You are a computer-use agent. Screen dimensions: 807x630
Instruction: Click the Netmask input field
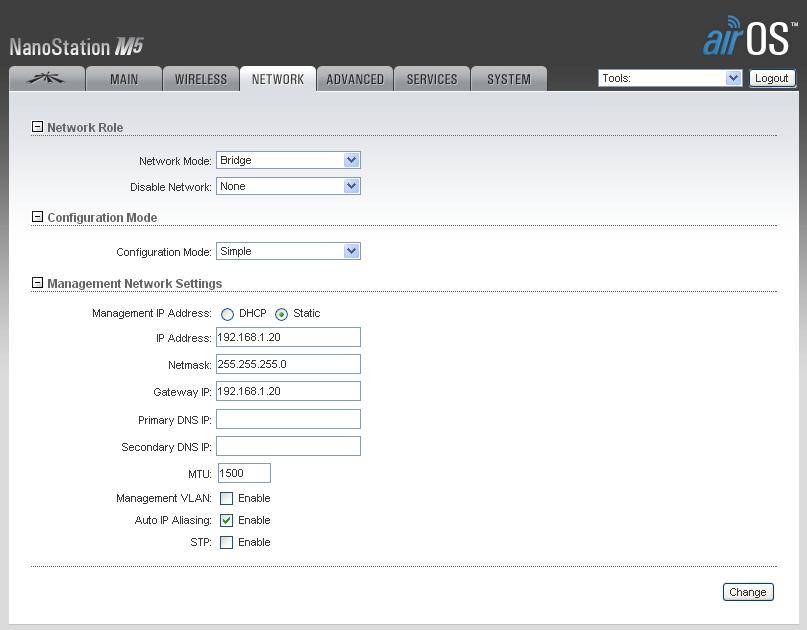(288, 364)
